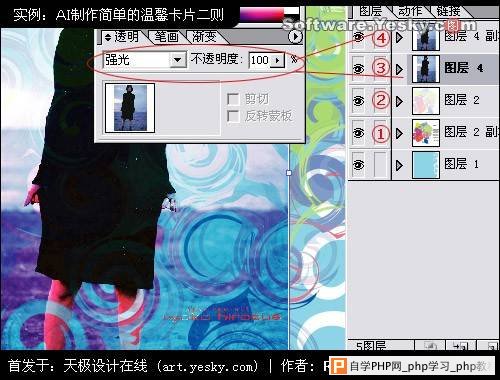Screen dimensions: 500x380
Task: Click the create new layer icon
Action: tap(491, 346)
